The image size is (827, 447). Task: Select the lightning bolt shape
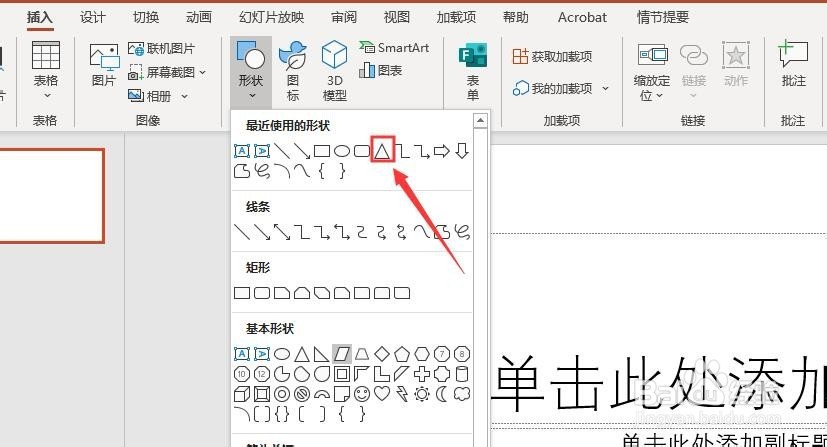click(402, 394)
